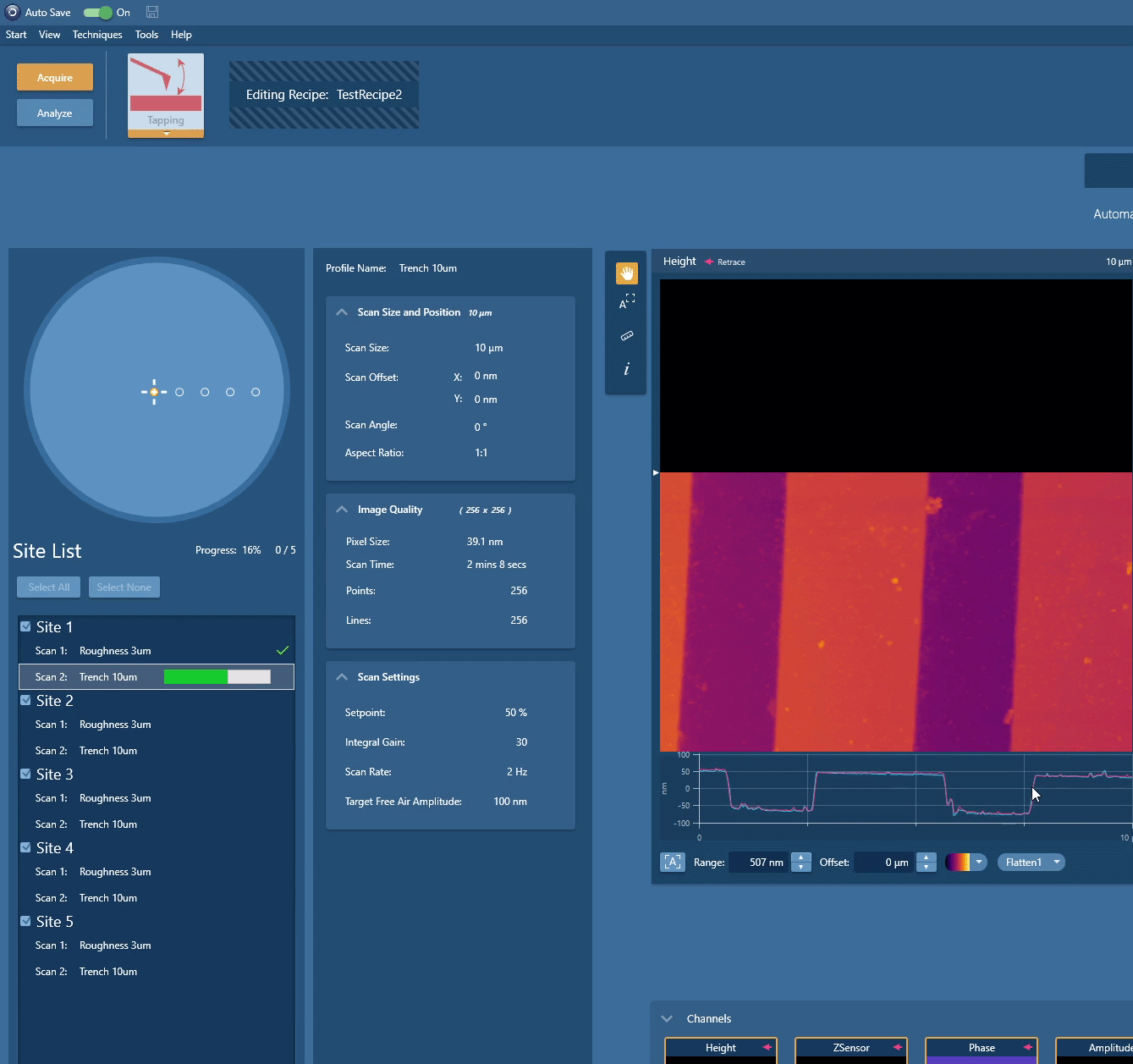1133x1064 pixels.
Task: Select the Pan (hand) tool beside the image
Action: 626,273
